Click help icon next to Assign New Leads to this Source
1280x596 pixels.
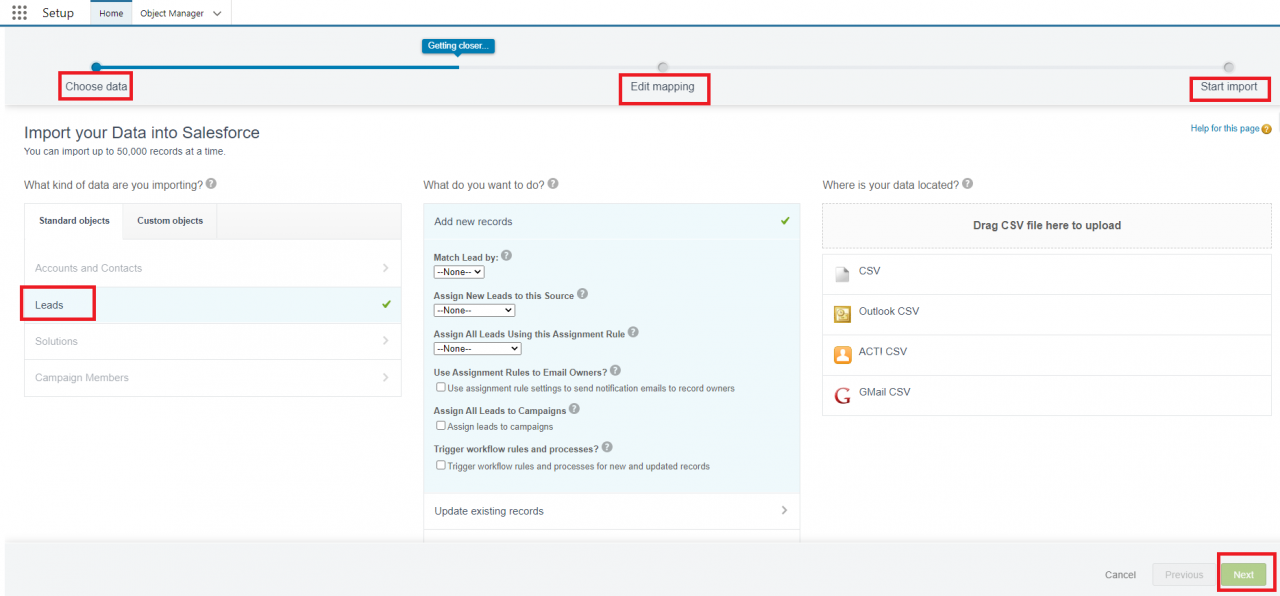click(x=582, y=294)
